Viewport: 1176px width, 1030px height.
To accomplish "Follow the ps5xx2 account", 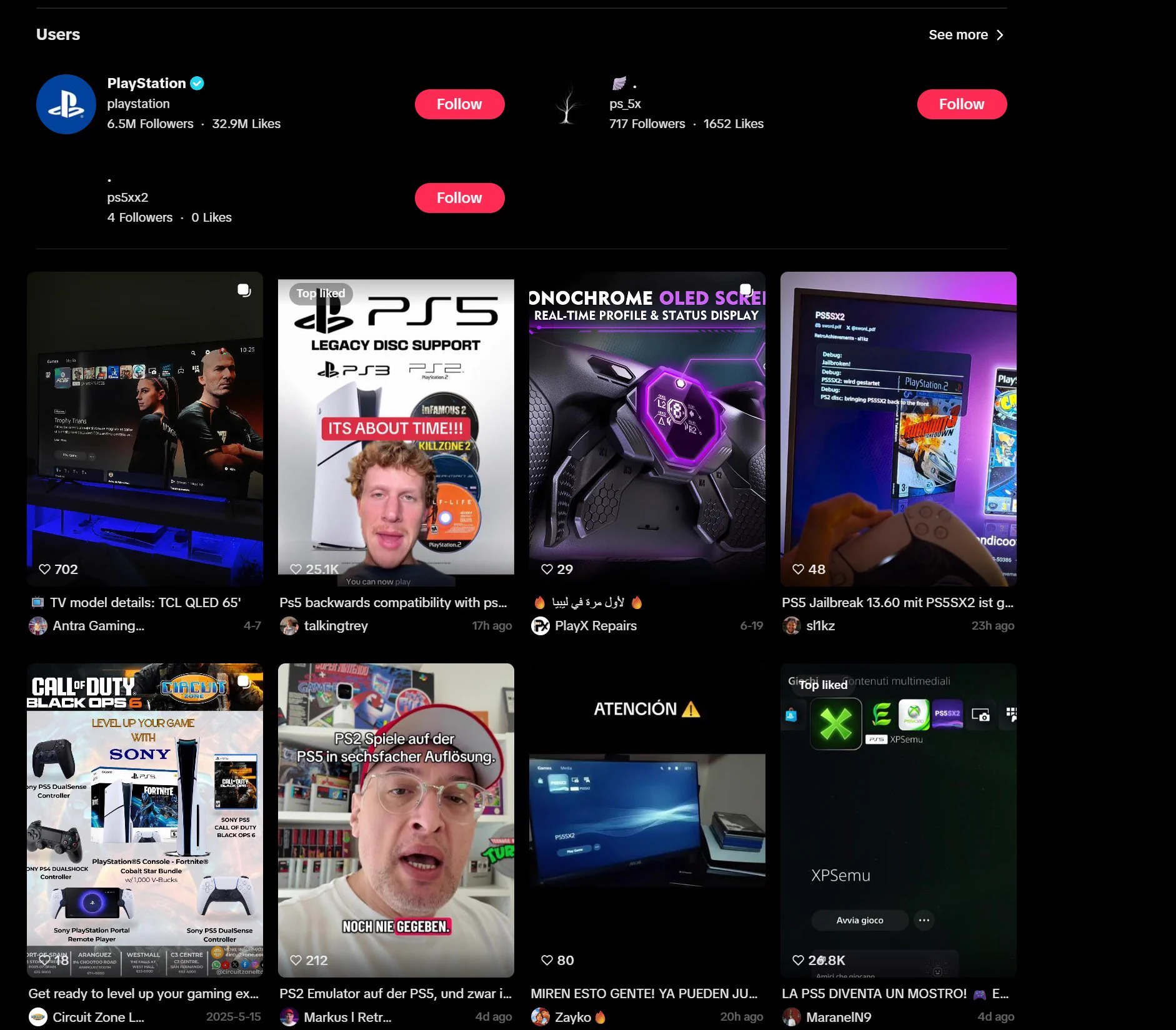I will (459, 198).
